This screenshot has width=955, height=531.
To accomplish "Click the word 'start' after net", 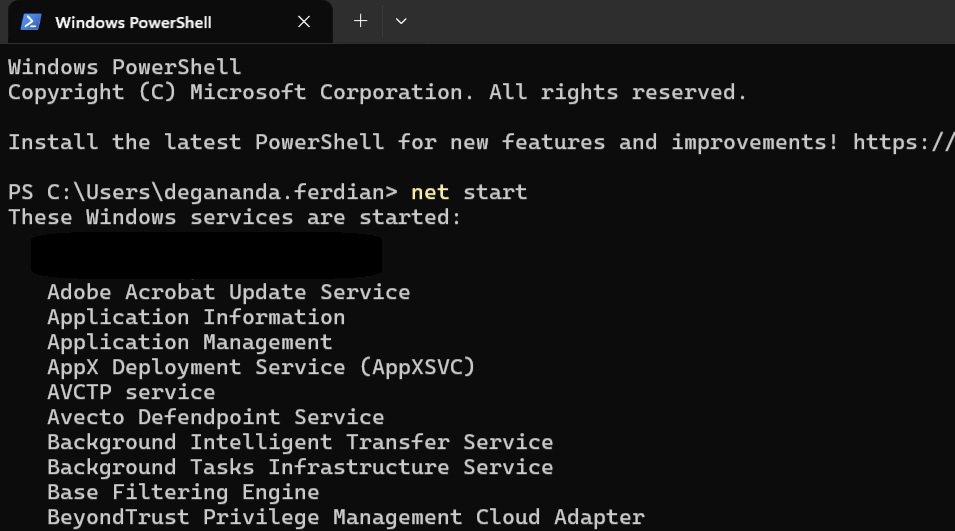I will [495, 192].
